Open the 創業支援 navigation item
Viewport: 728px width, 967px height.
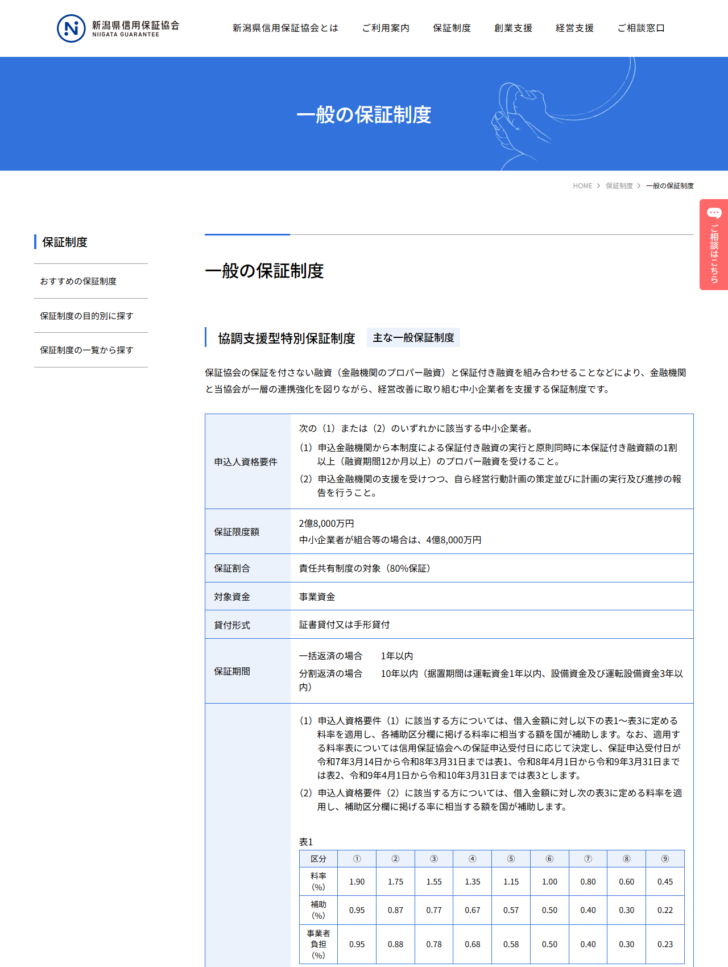tap(513, 28)
